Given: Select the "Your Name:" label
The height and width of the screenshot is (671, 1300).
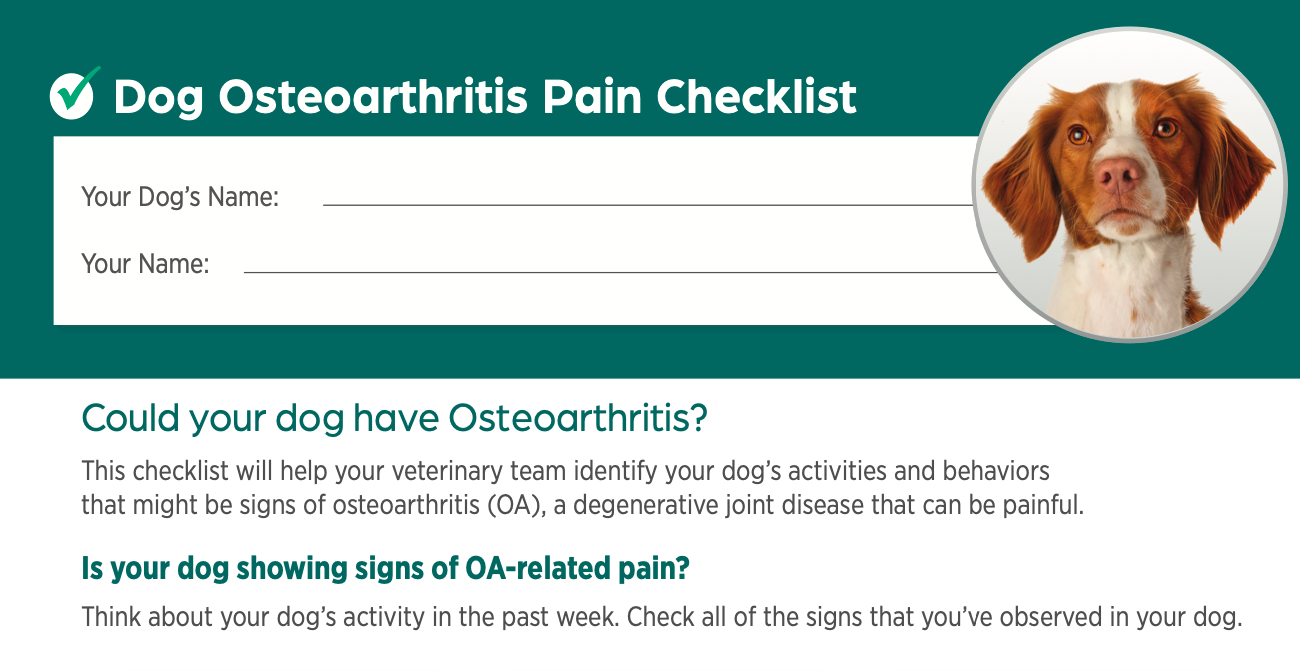Looking at the screenshot, I should pos(145,264).
